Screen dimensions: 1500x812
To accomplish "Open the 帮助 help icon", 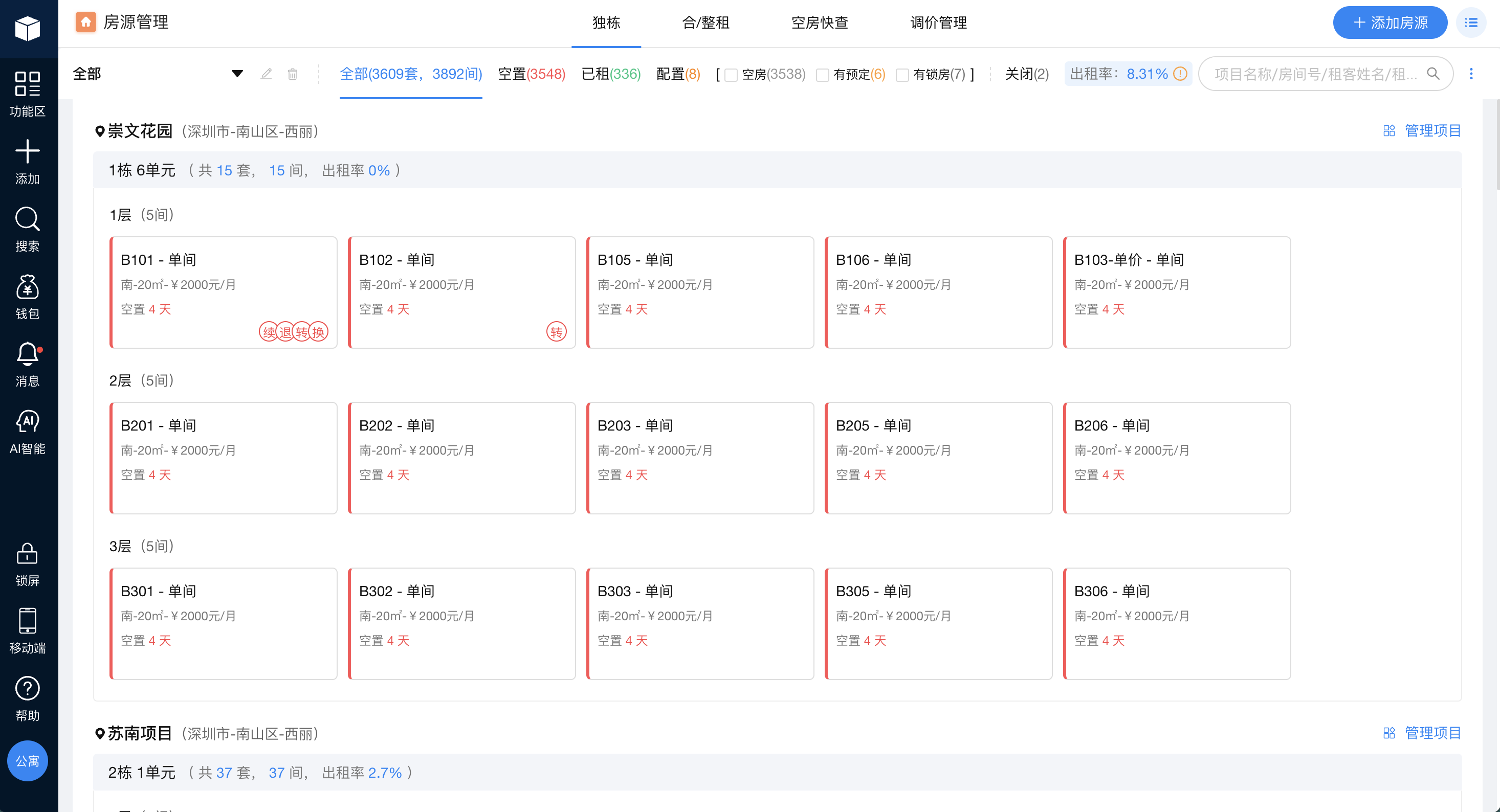I will click(27, 688).
